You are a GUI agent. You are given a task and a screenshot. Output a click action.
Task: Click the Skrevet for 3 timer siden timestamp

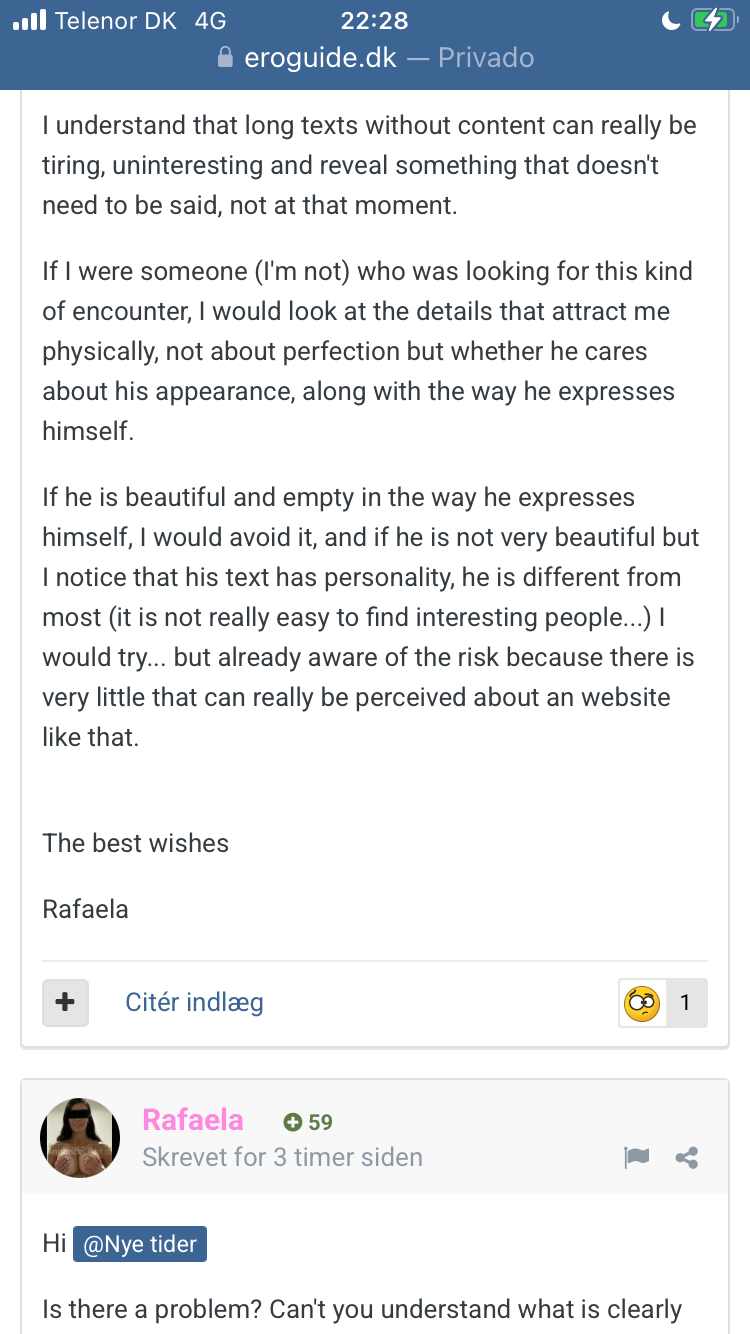(283, 1157)
